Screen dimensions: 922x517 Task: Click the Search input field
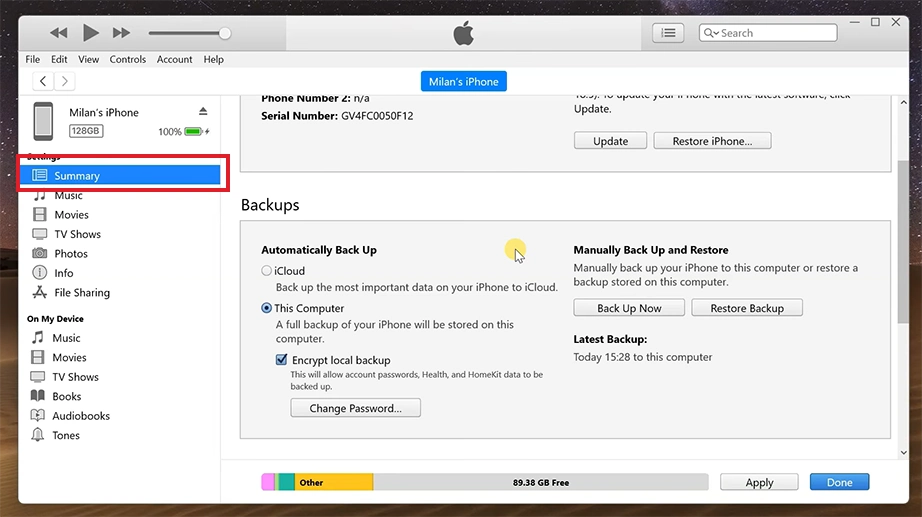tap(768, 33)
